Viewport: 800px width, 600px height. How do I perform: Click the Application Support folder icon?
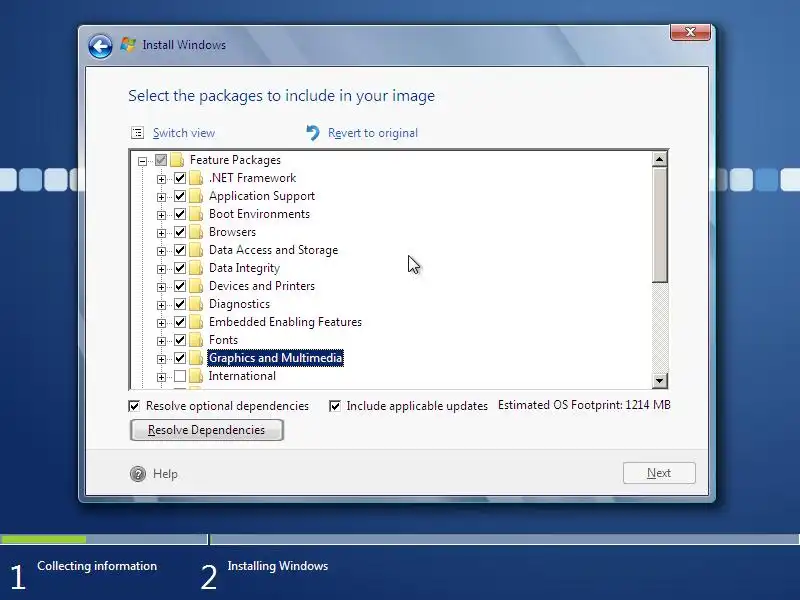pyautogui.click(x=196, y=196)
